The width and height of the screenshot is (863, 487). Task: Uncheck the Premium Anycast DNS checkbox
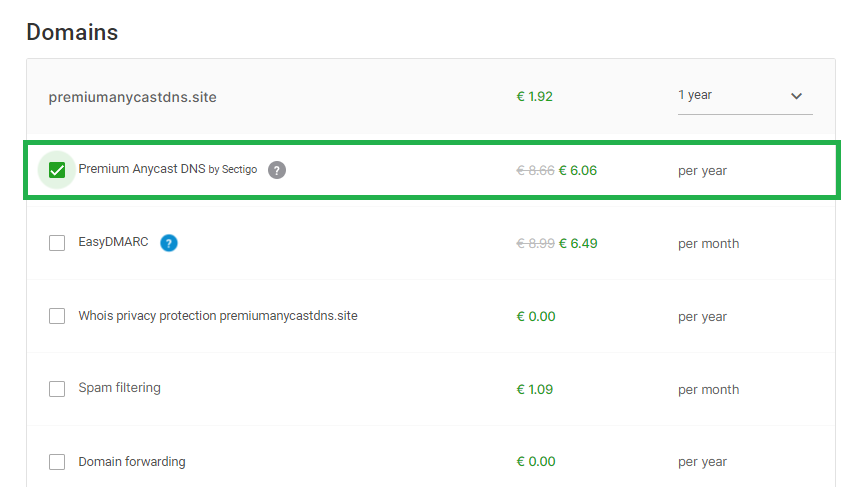57,170
